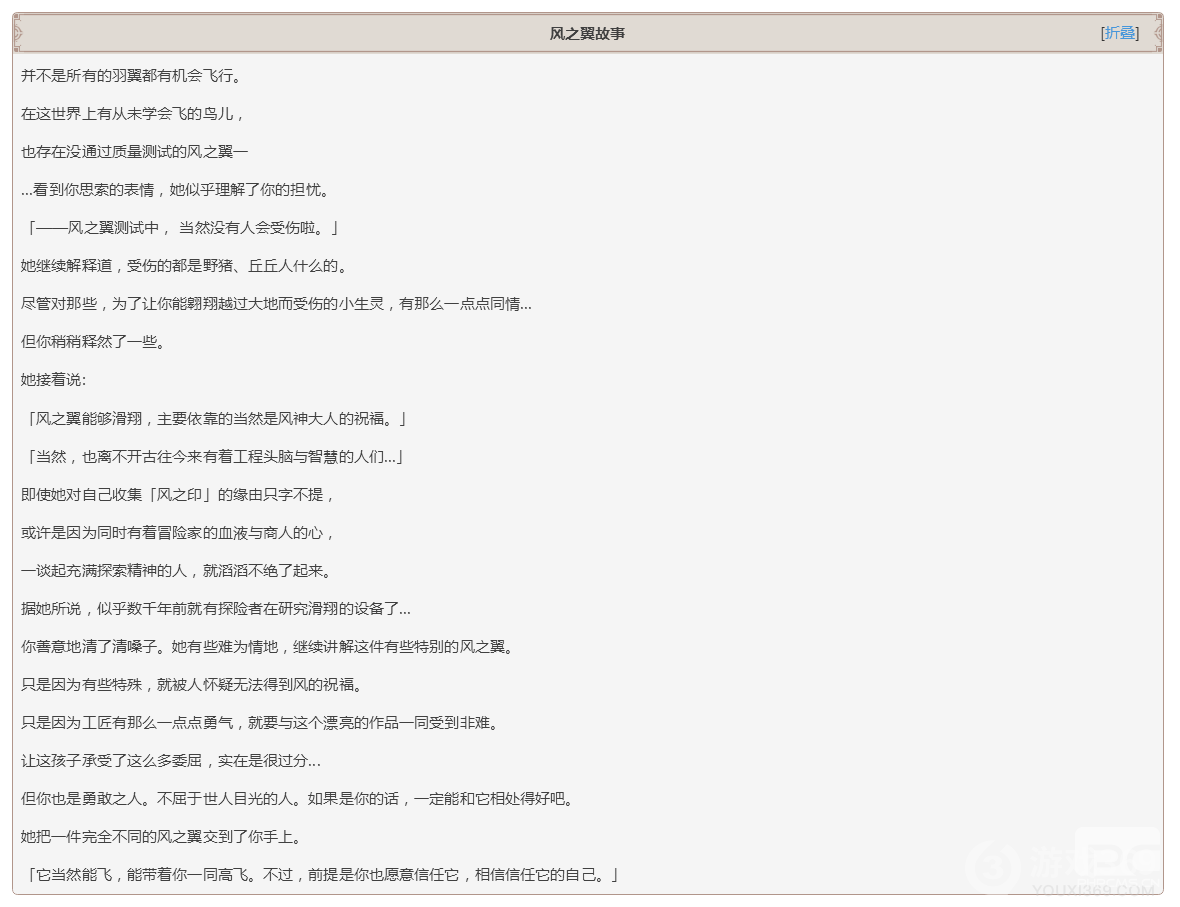Click the line 并不是所有的羽翼都有机会飞行

click(x=130, y=76)
